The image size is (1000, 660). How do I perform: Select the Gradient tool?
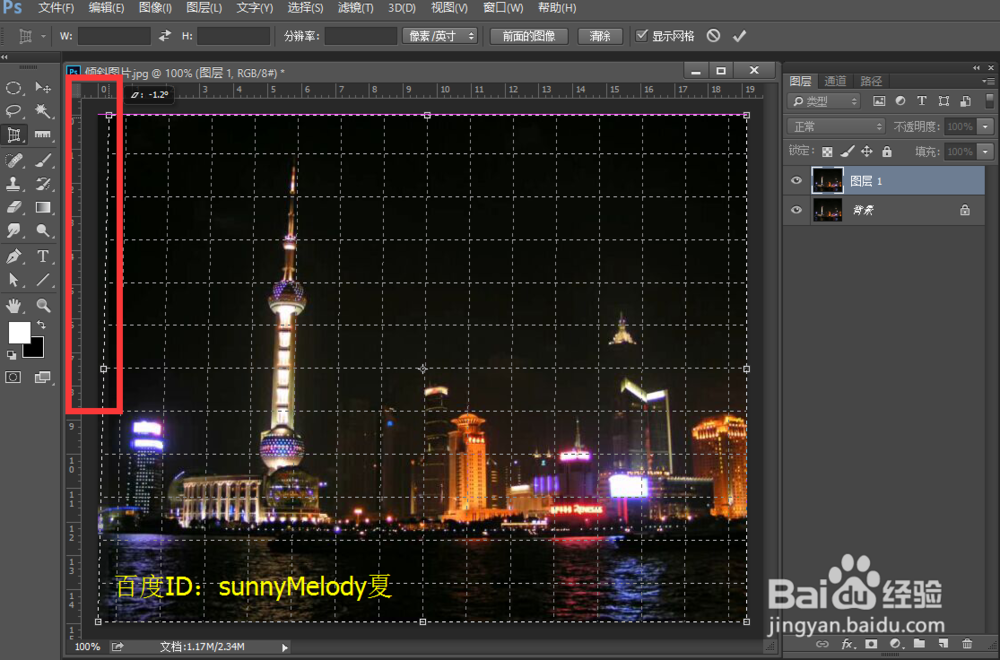click(x=43, y=207)
